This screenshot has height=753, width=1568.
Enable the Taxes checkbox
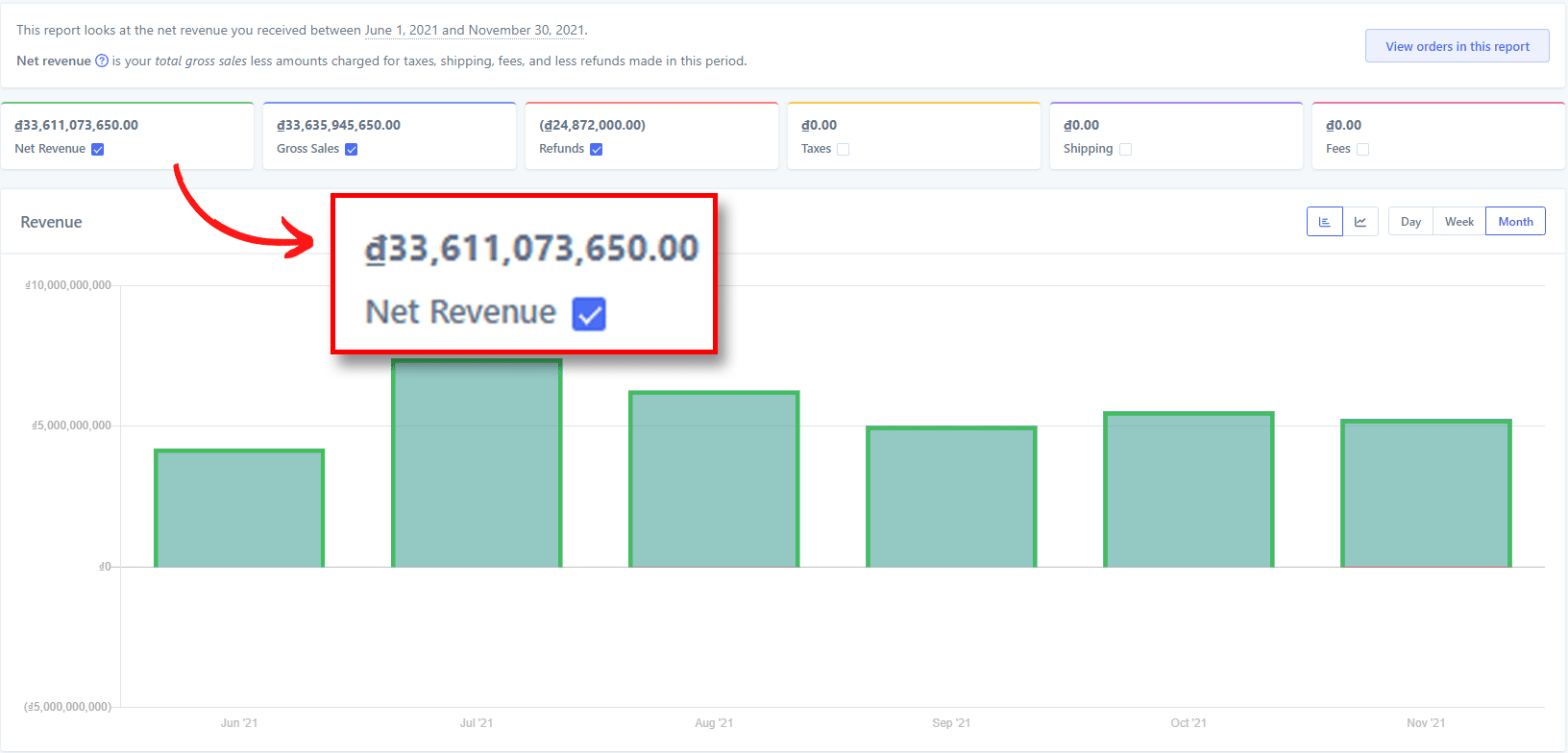point(843,149)
